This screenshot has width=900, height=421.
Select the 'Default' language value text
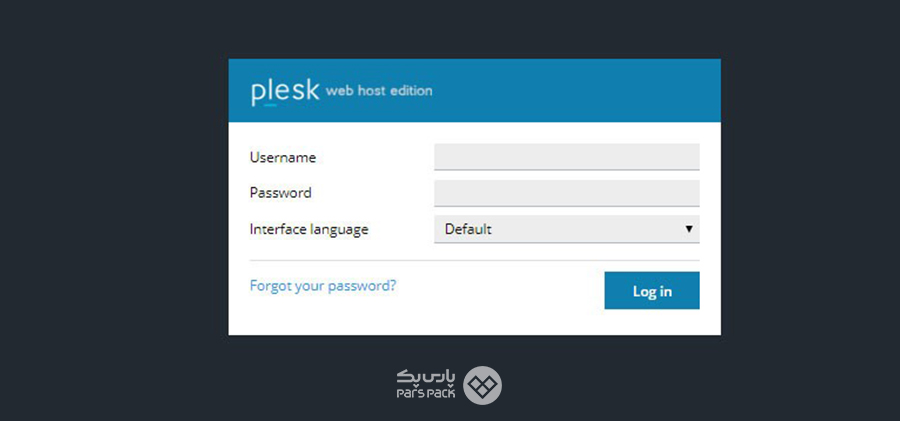[468, 229]
